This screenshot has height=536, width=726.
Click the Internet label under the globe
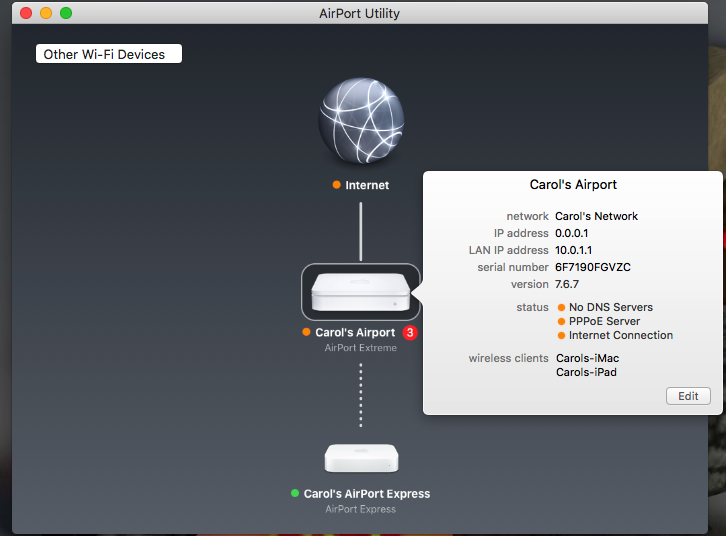(367, 185)
